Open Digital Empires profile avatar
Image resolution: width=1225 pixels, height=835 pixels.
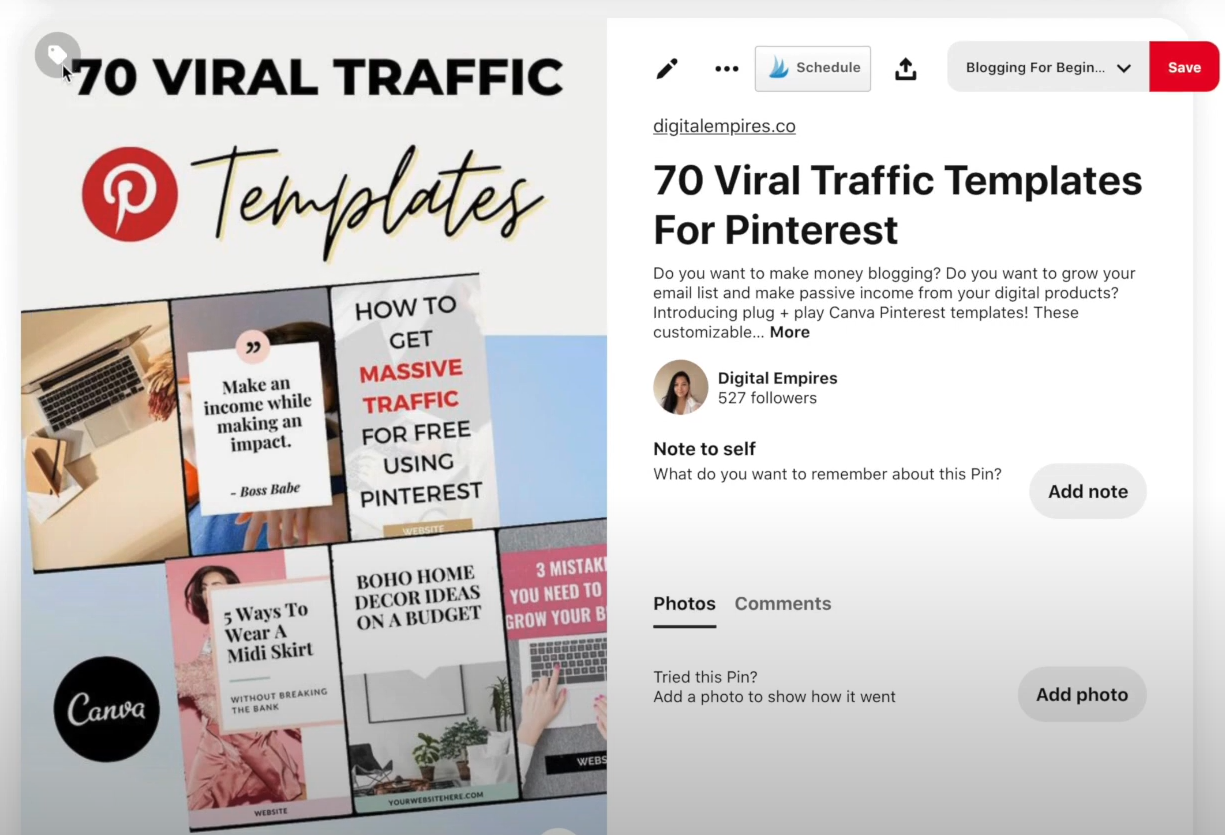tap(681, 387)
